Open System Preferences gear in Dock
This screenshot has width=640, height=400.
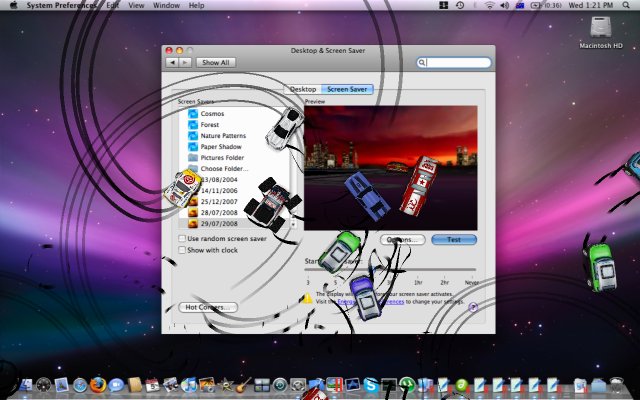[x=298, y=384]
